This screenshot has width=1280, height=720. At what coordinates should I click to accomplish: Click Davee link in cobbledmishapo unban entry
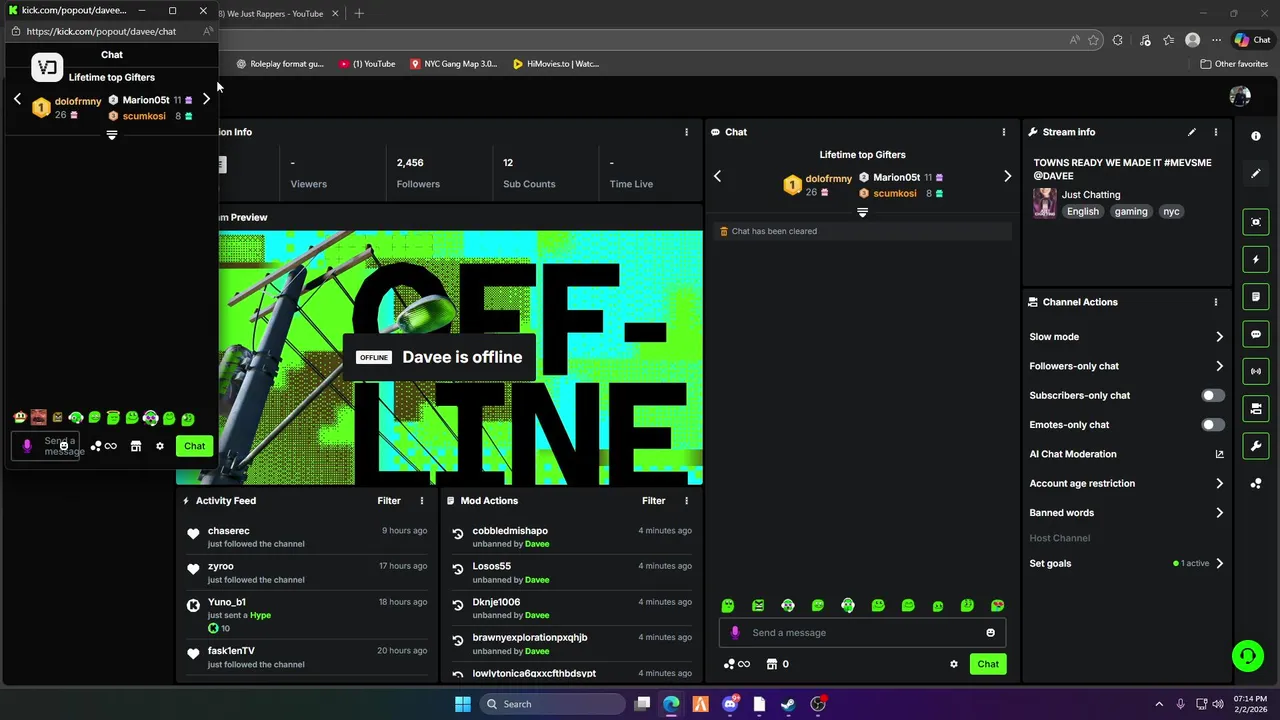point(537,544)
